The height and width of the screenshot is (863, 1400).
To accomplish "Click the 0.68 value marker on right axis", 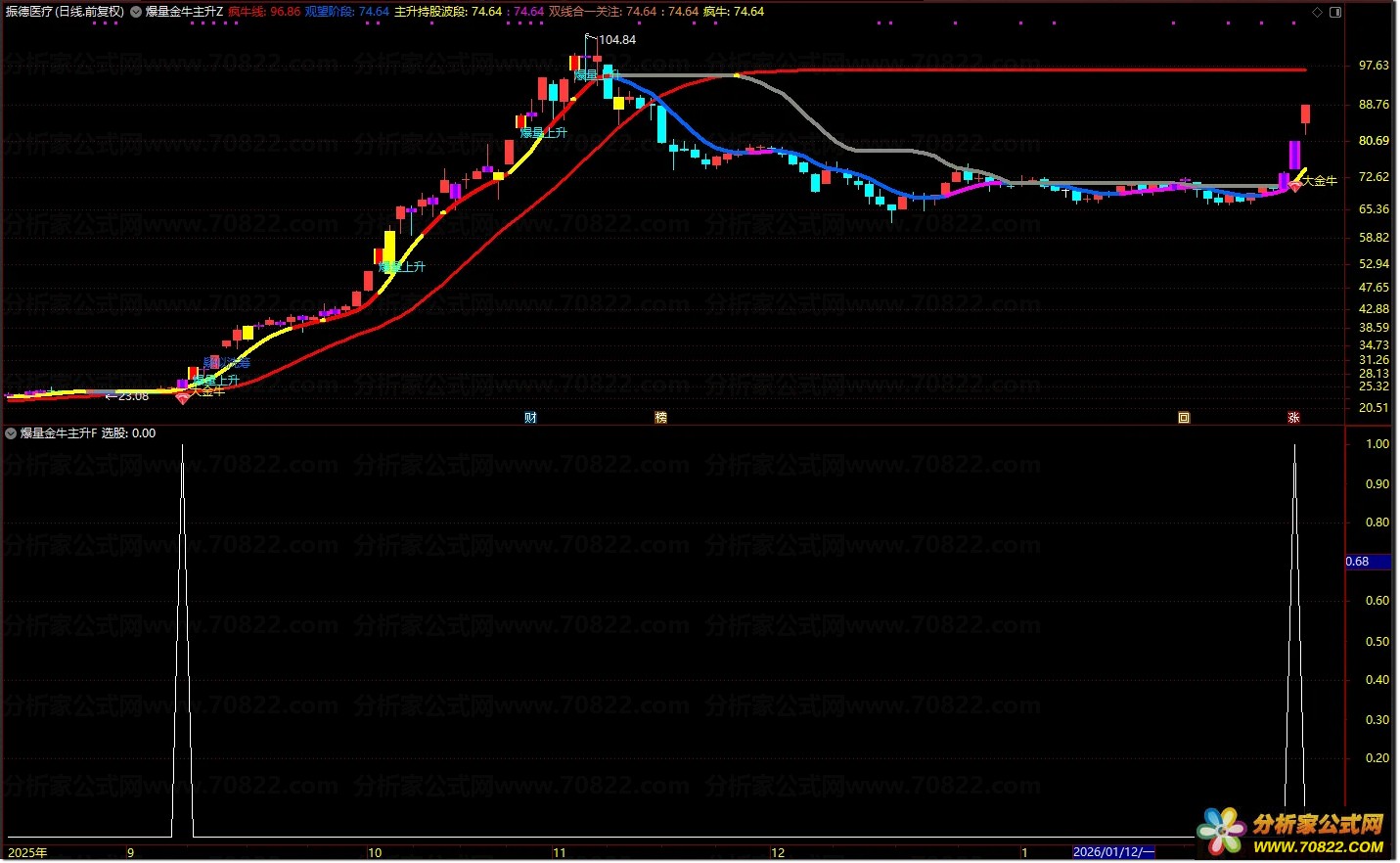I will pos(1358,562).
